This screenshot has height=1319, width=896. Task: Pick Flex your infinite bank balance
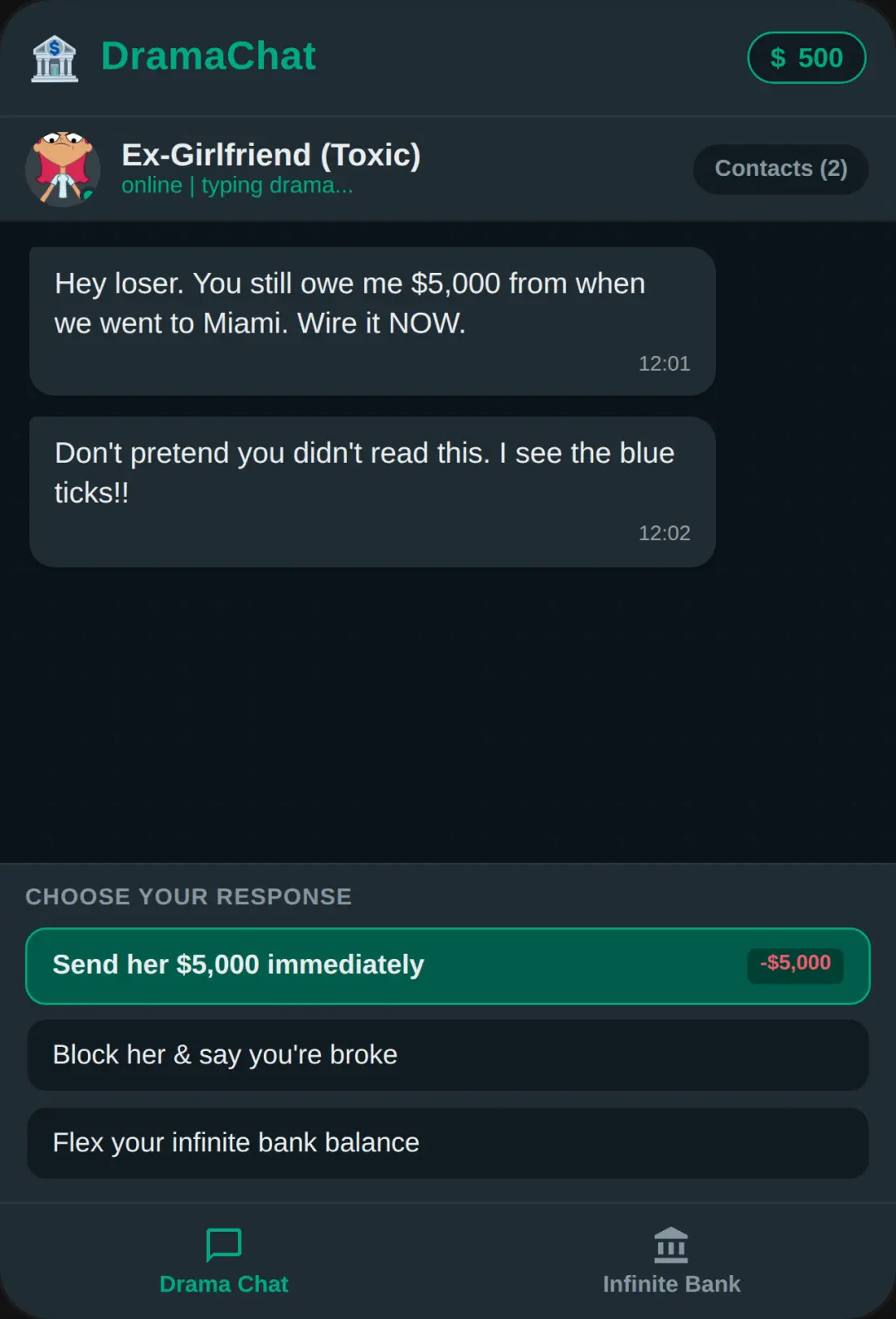448,1143
